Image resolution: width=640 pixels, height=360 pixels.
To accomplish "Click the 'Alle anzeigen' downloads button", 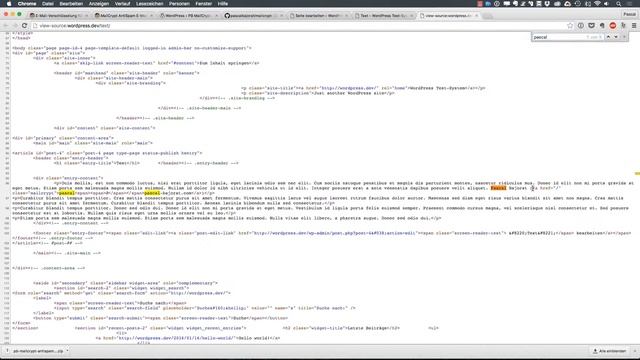I will (609, 351).
